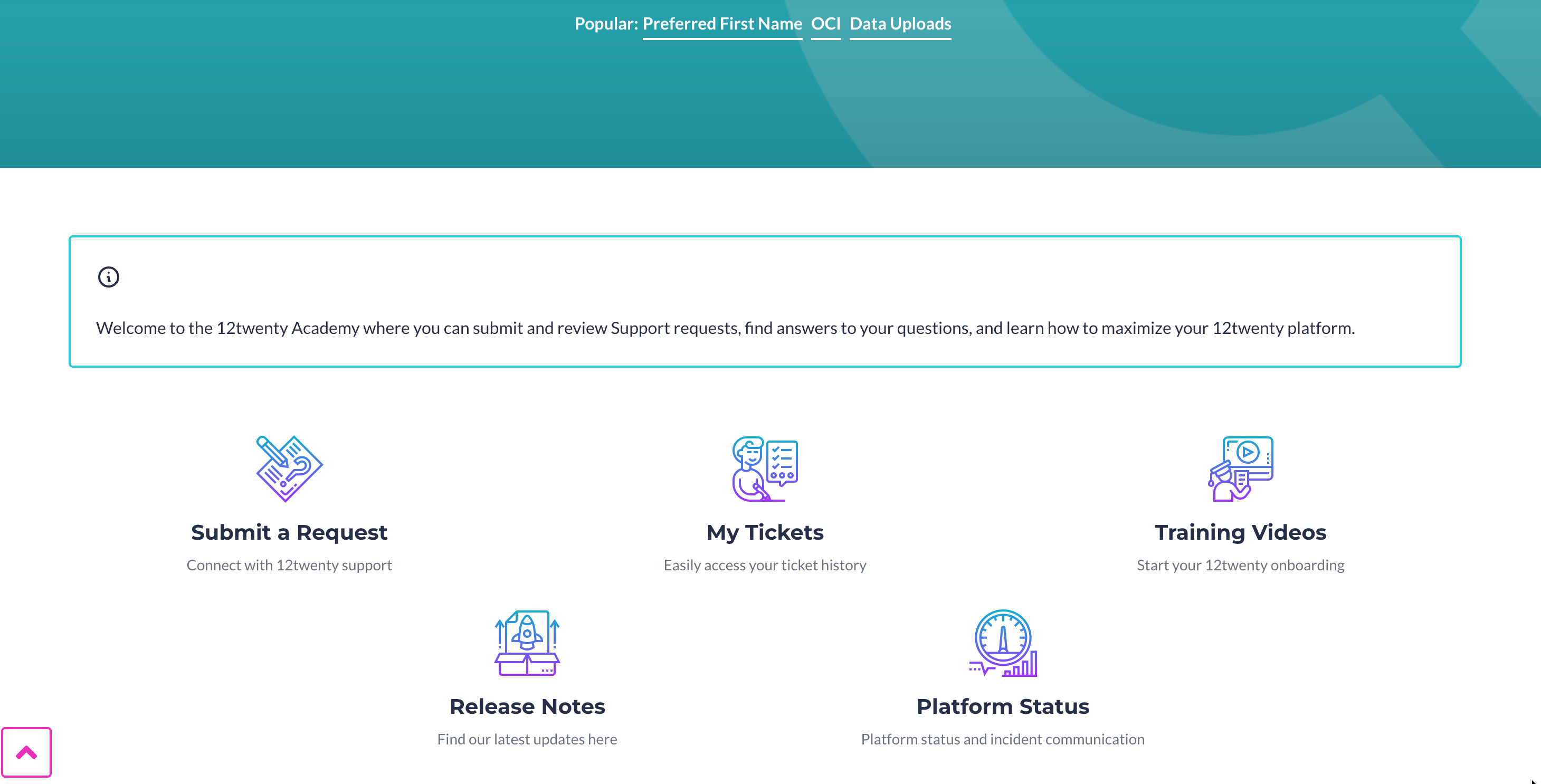Open the Preferred First Name popular link
The image size is (1541, 784).
[x=722, y=24]
